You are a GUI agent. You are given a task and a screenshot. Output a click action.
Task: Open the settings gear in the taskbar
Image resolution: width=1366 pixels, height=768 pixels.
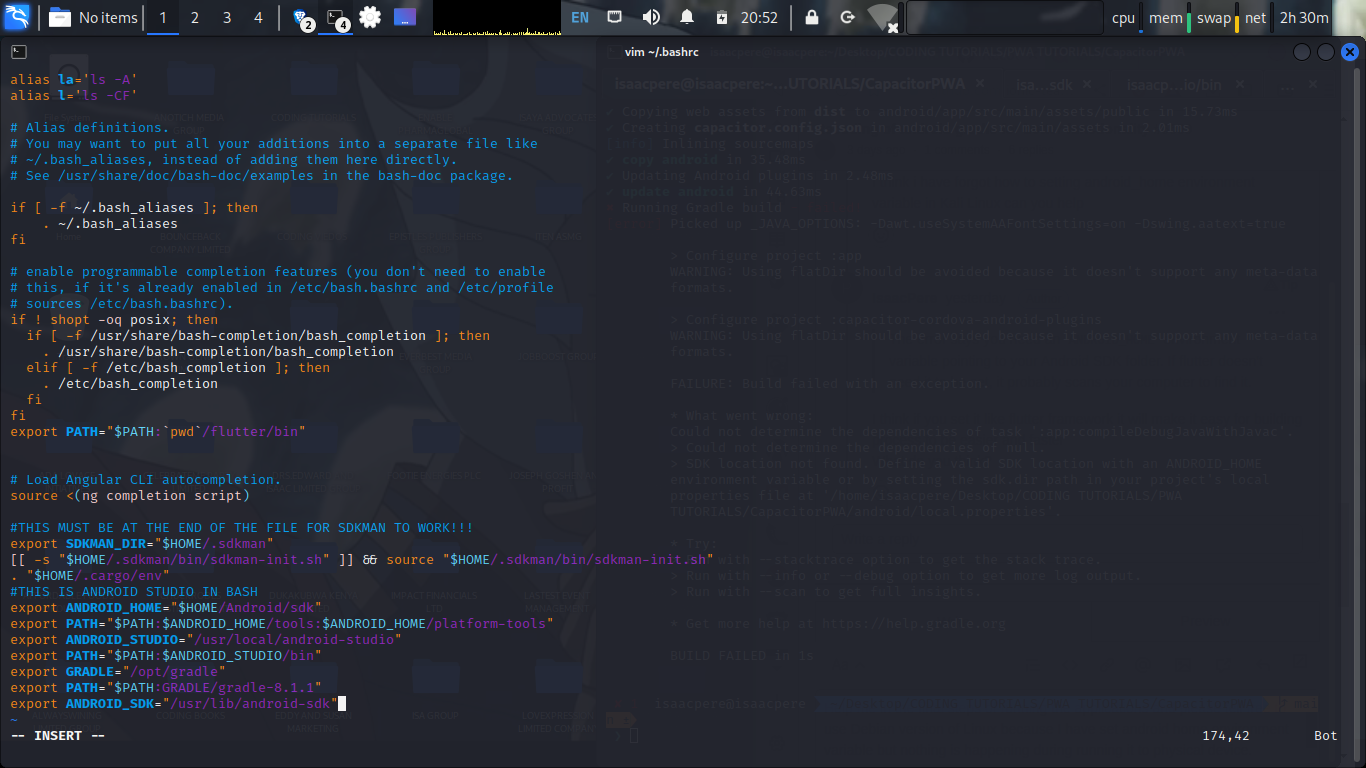coord(369,17)
